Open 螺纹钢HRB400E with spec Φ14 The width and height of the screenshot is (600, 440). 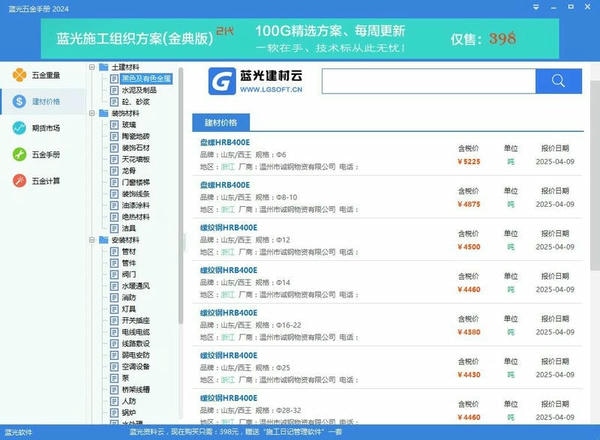click(x=229, y=270)
